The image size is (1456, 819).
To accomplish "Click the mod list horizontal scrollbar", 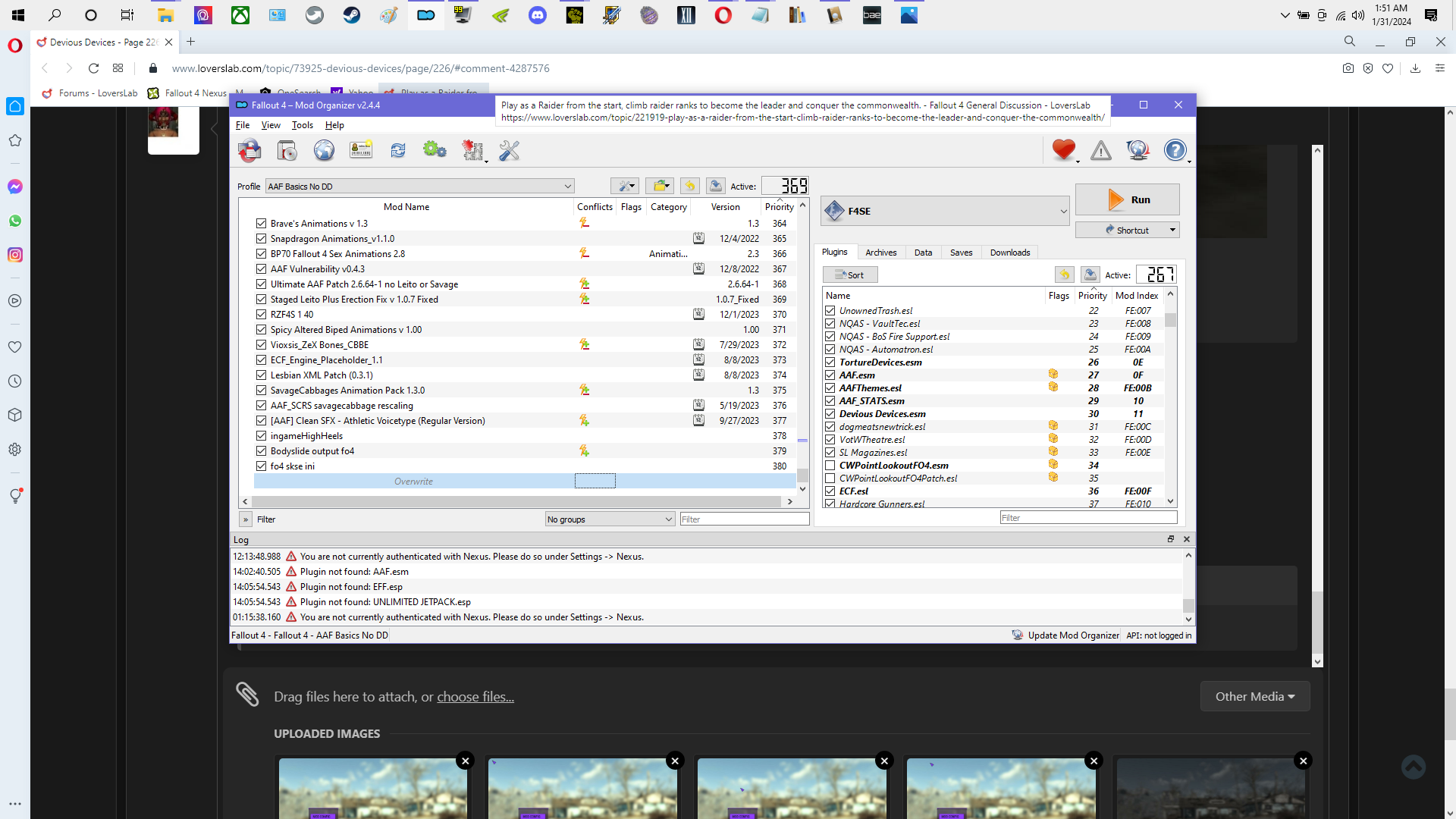I will pyautogui.click(x=516, y=501).
